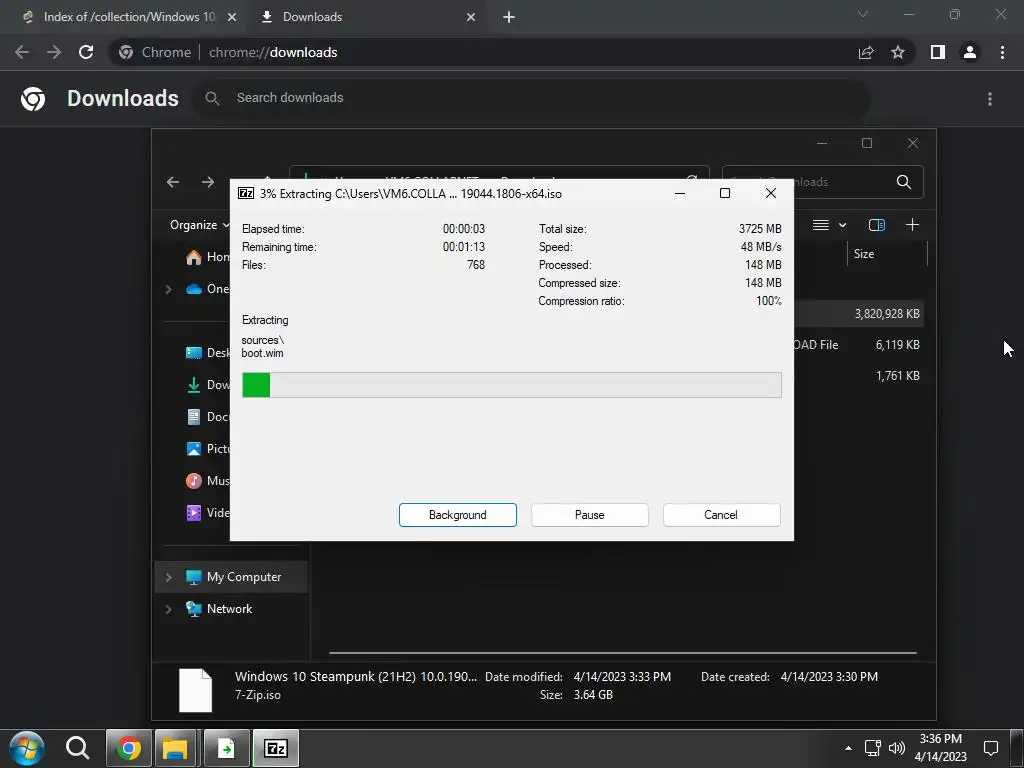Click Explorer search magnifier icon

pyautogui.click(x=904, y=182)
